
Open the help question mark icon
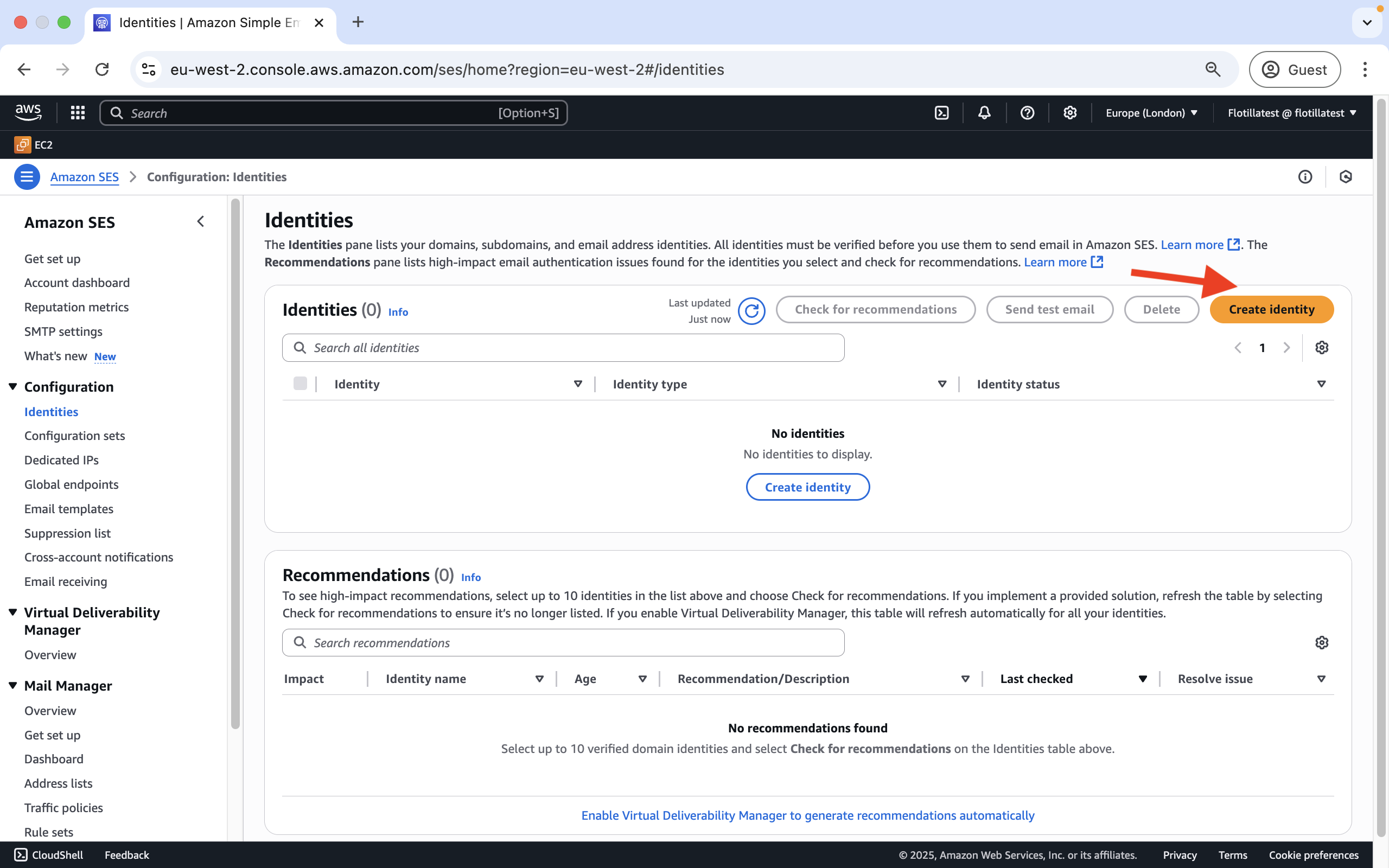tap(1027, 113)
